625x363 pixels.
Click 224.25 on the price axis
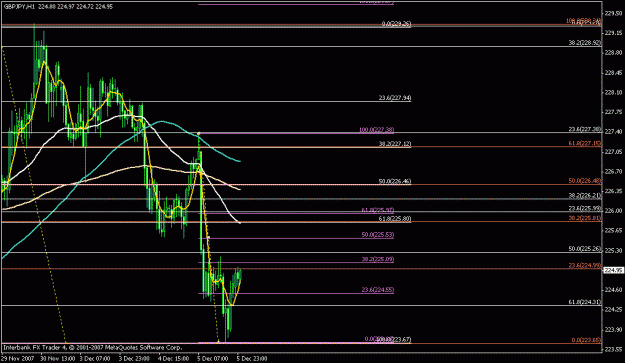(x=613, y=310)
